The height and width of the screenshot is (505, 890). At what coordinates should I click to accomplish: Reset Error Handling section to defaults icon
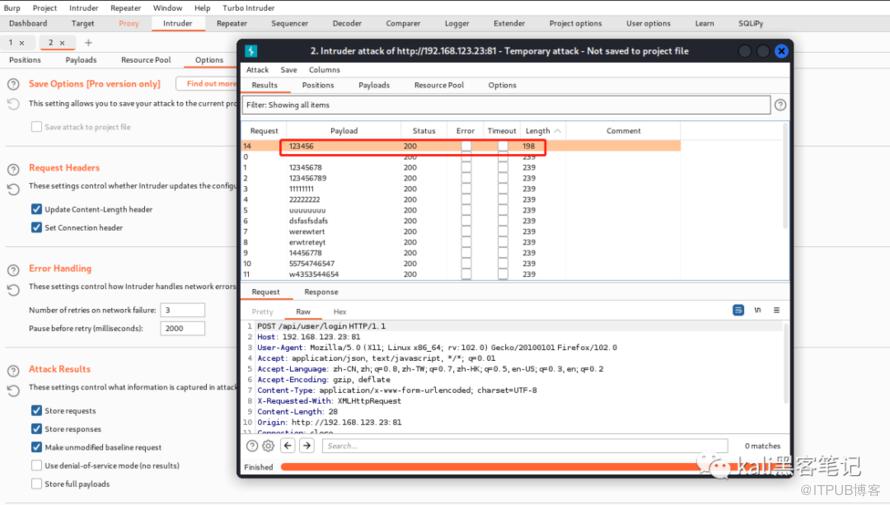(x=13, y=289)
